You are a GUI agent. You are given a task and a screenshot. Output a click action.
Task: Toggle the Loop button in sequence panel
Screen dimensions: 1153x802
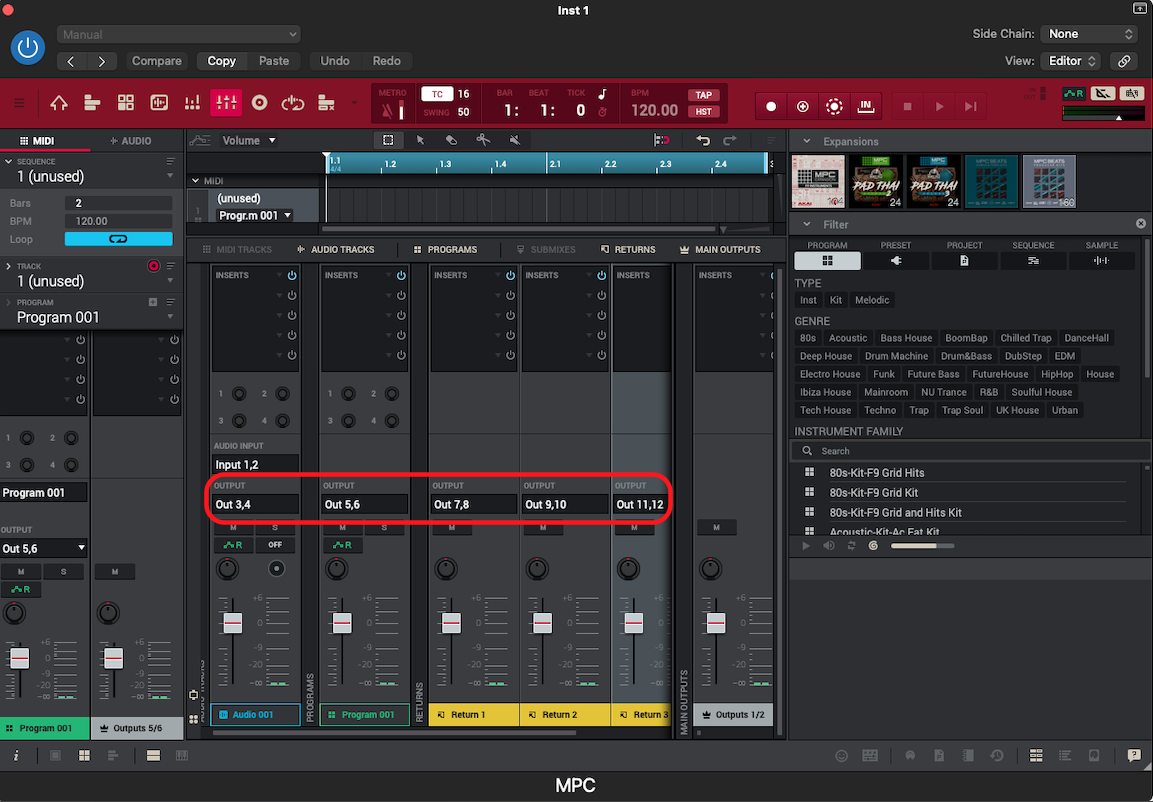pos(118,239)
